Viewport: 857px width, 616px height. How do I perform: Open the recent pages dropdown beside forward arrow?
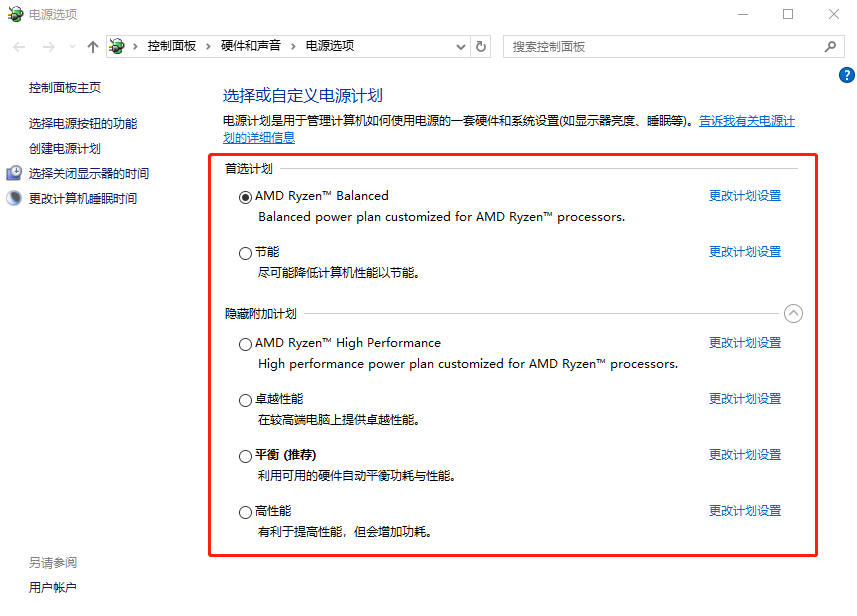70,46
